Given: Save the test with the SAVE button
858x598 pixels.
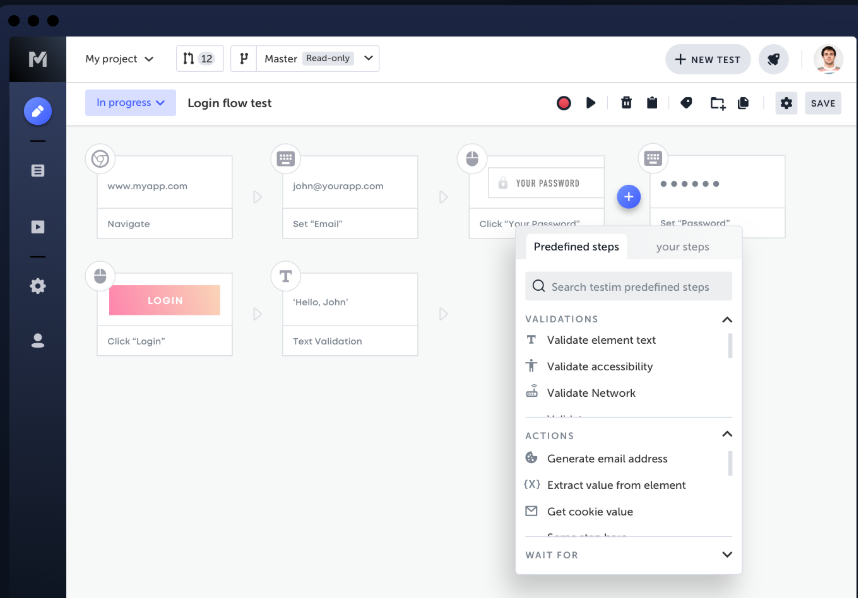Looking at the screenshot, I should point(822,102).
